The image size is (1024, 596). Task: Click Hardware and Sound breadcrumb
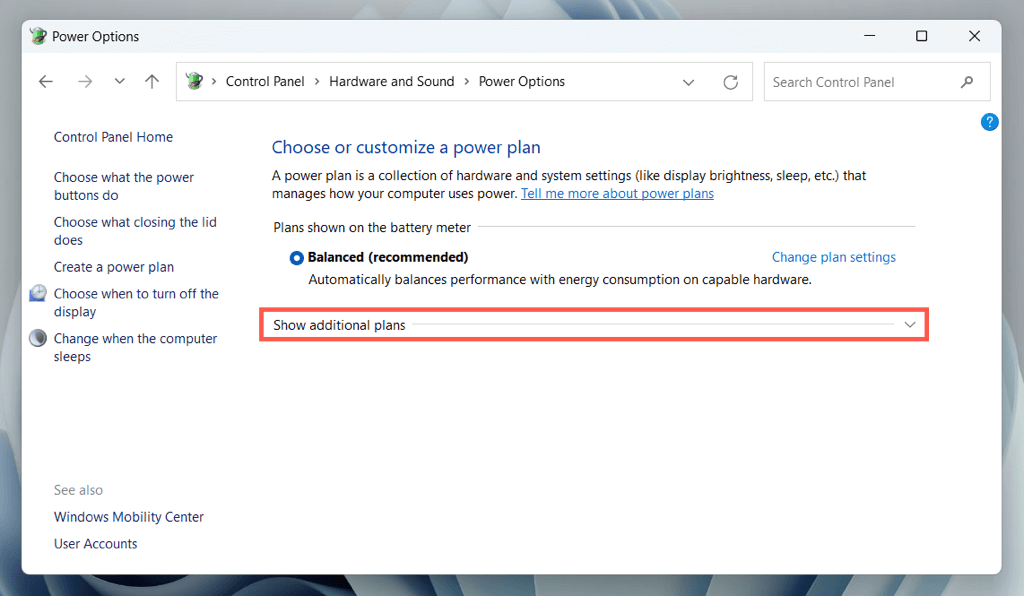pyautogui.click(x=391, y=82)
